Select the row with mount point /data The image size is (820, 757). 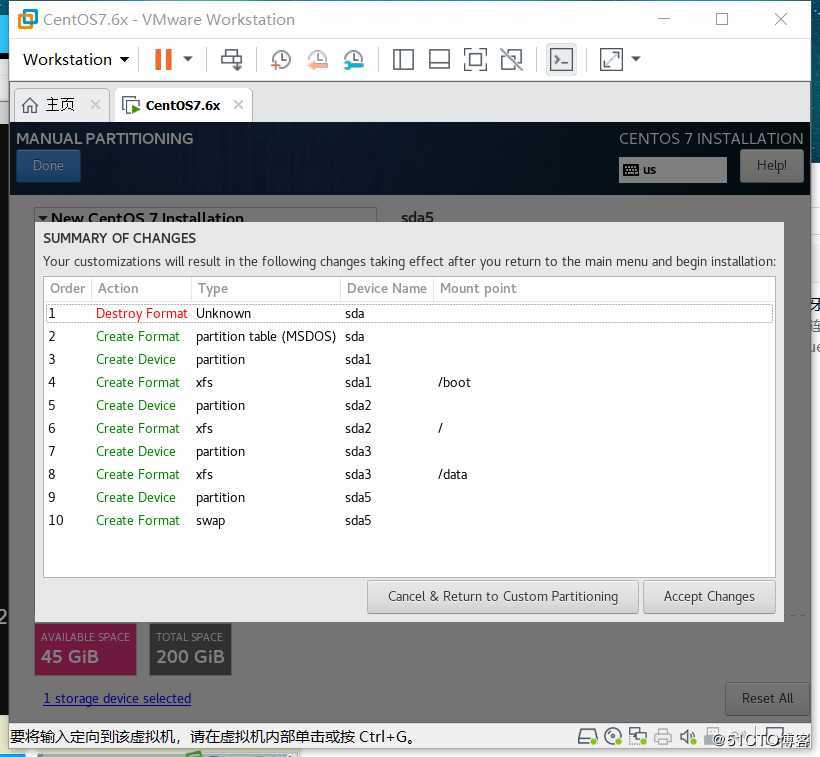coord(409,475)
